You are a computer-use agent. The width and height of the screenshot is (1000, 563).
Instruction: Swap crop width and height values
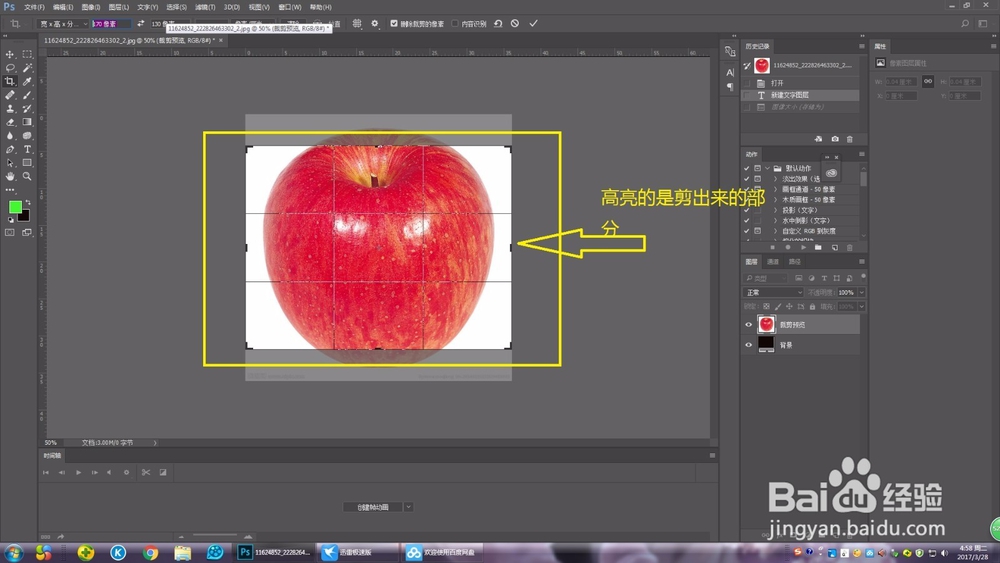(x=140, y=24)
